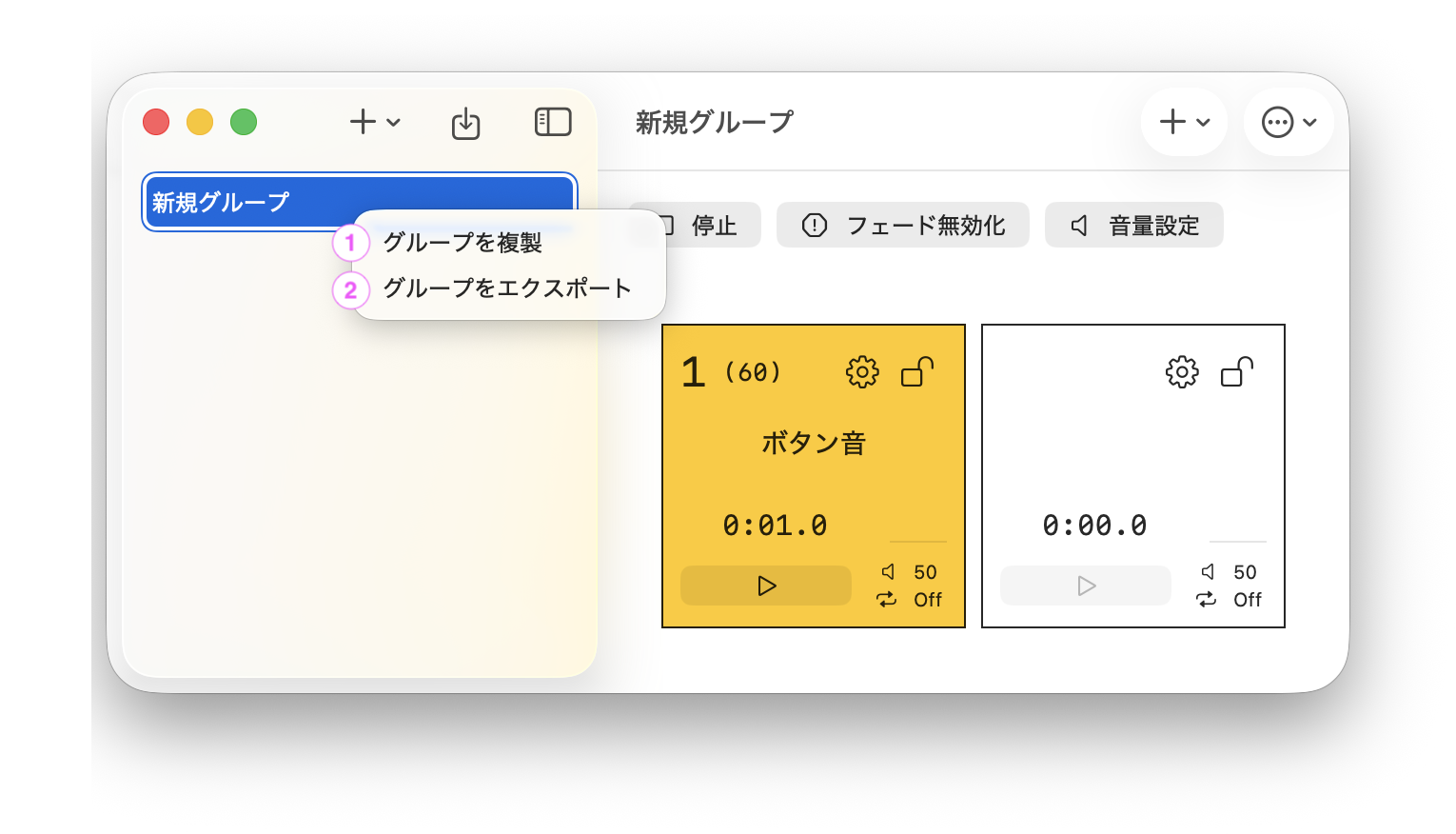Viewport: 1456px width, 834px height.
Task: Click the ボタン音 pad title
Action: point(814,443)
